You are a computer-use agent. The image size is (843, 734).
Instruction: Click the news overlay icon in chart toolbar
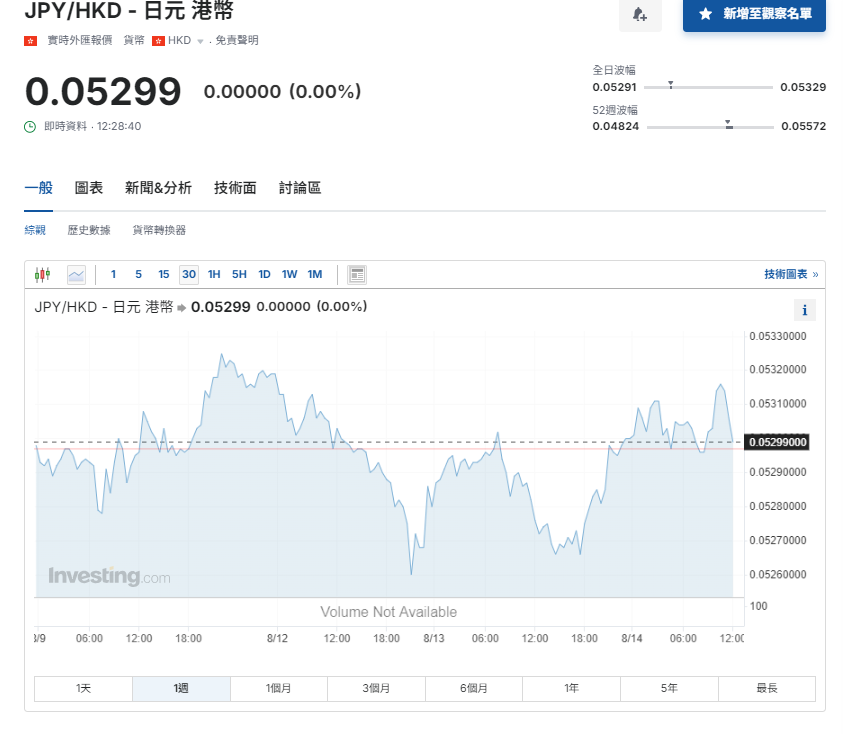click(x=357, y=274)
